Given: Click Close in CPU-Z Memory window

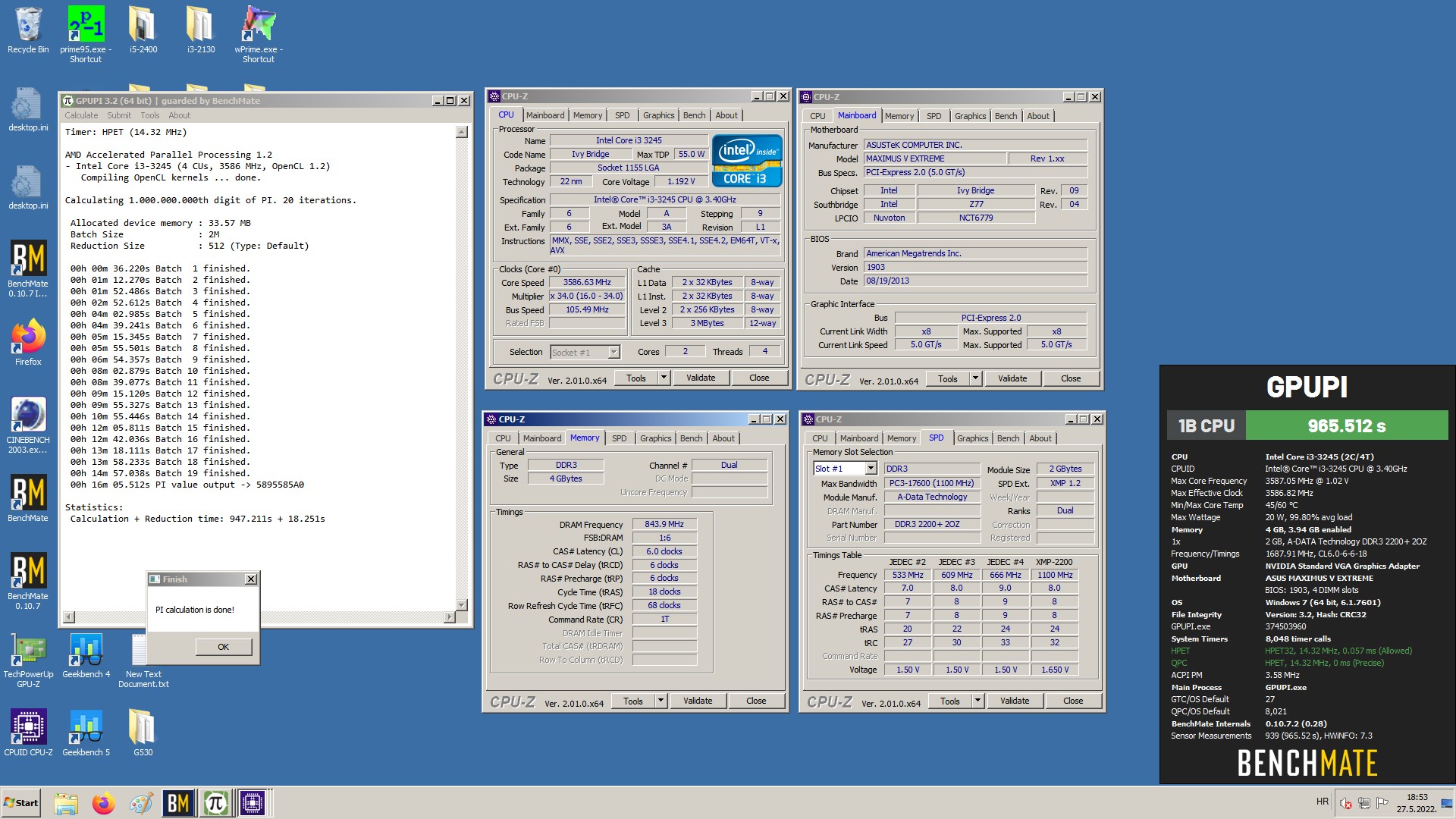Looking at the screenshot, I should coord(756,701).
